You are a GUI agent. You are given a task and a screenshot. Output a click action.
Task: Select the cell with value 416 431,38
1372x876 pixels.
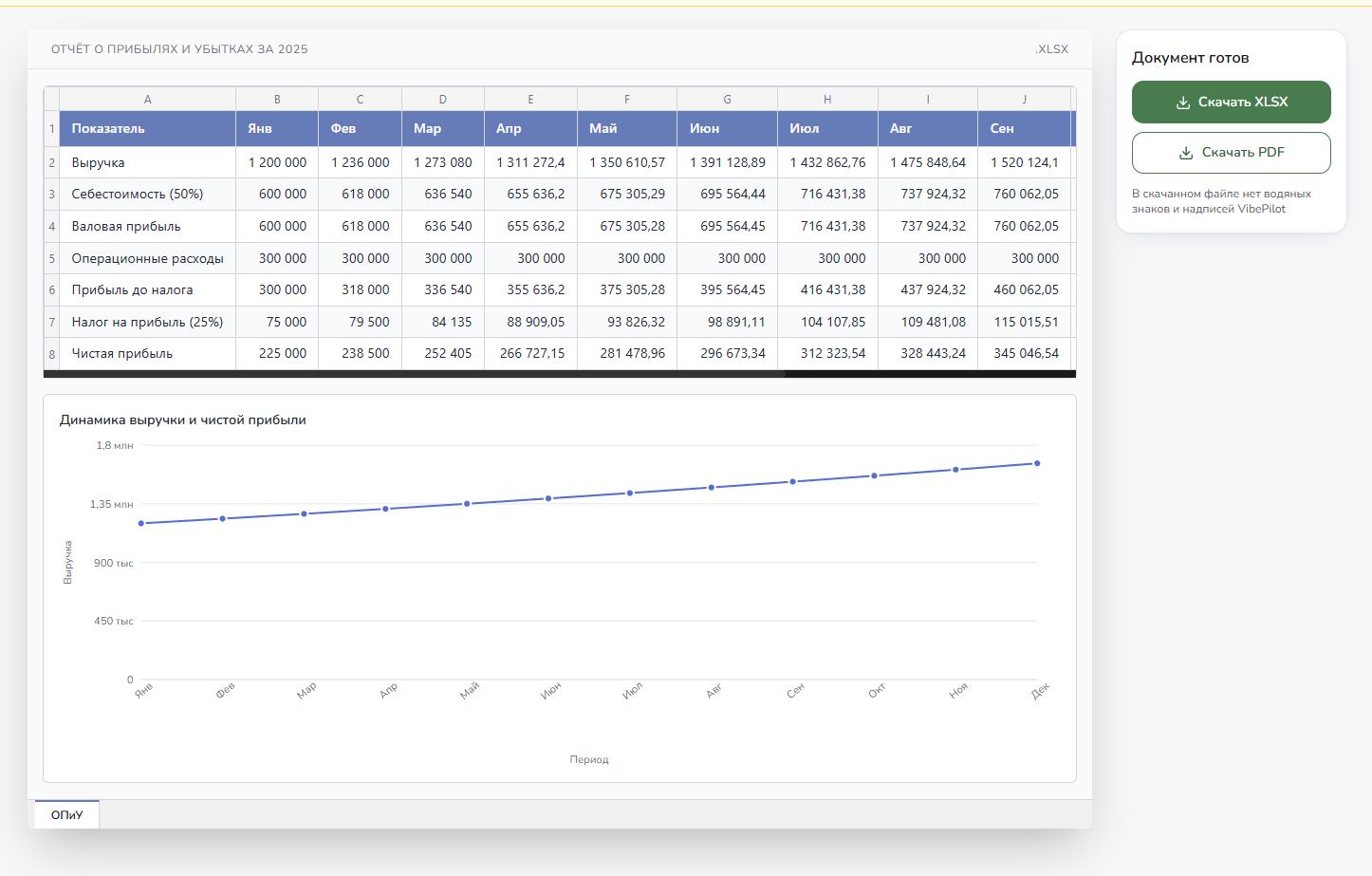(827, 289)
